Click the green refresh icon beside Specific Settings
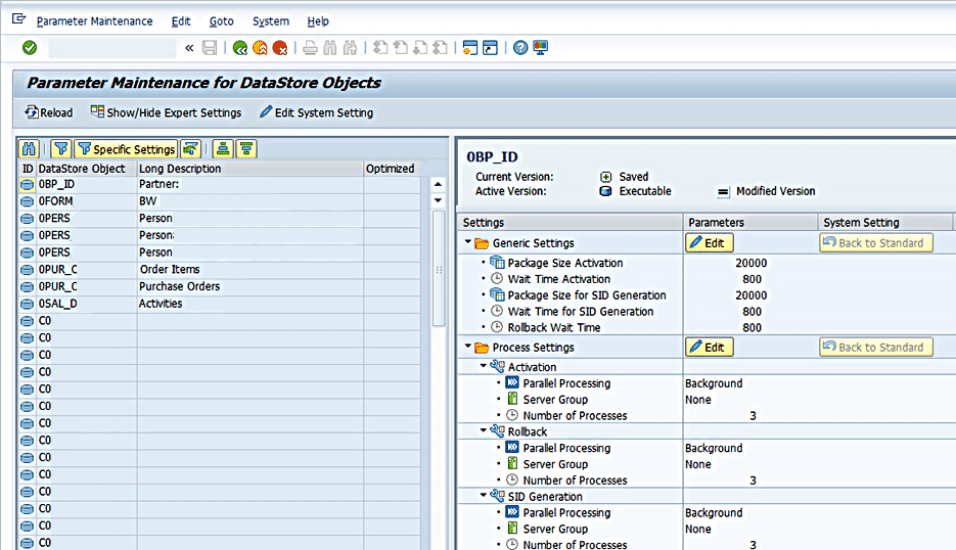This screenshot has height=550, width=956. click(x=191, y=149)
